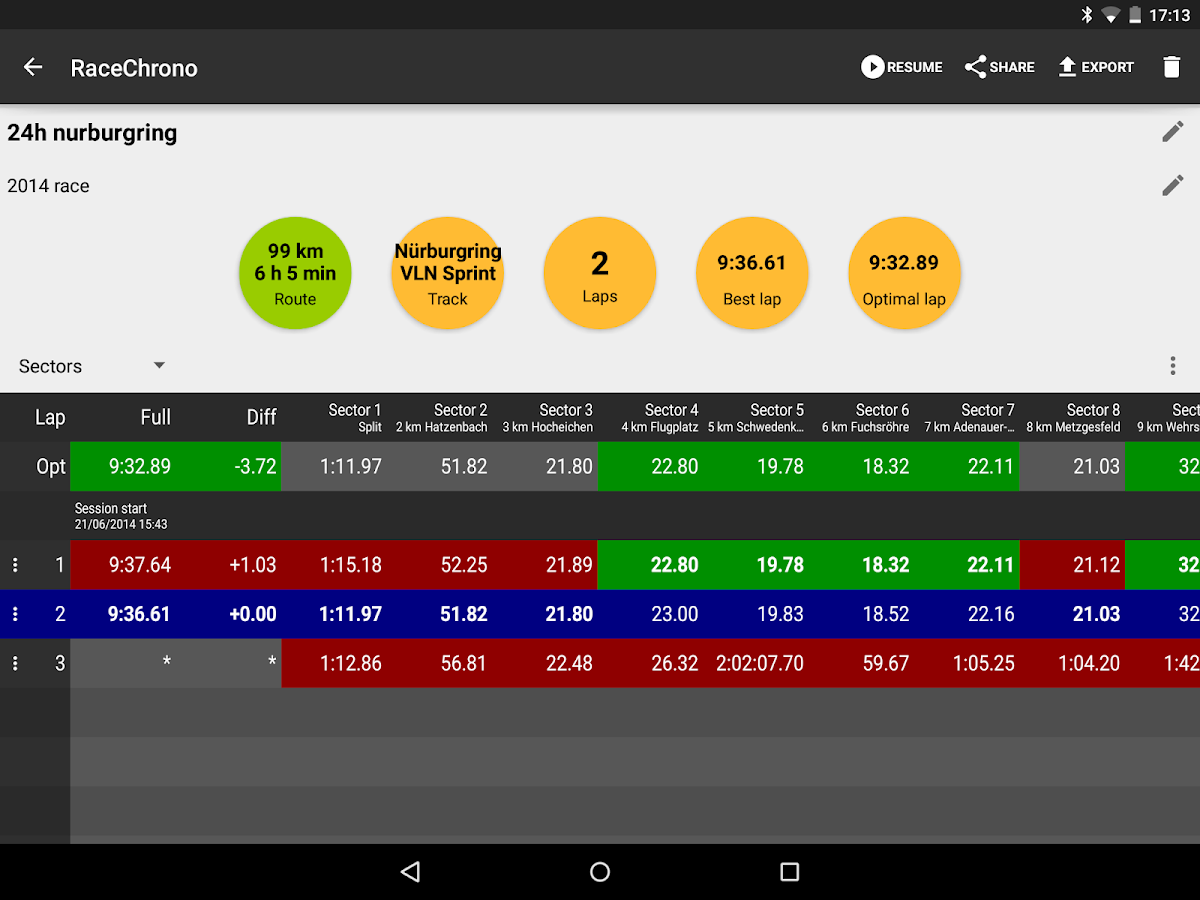
Task: Open the overflow menu above the sectors table
Action: (1172, 366)
